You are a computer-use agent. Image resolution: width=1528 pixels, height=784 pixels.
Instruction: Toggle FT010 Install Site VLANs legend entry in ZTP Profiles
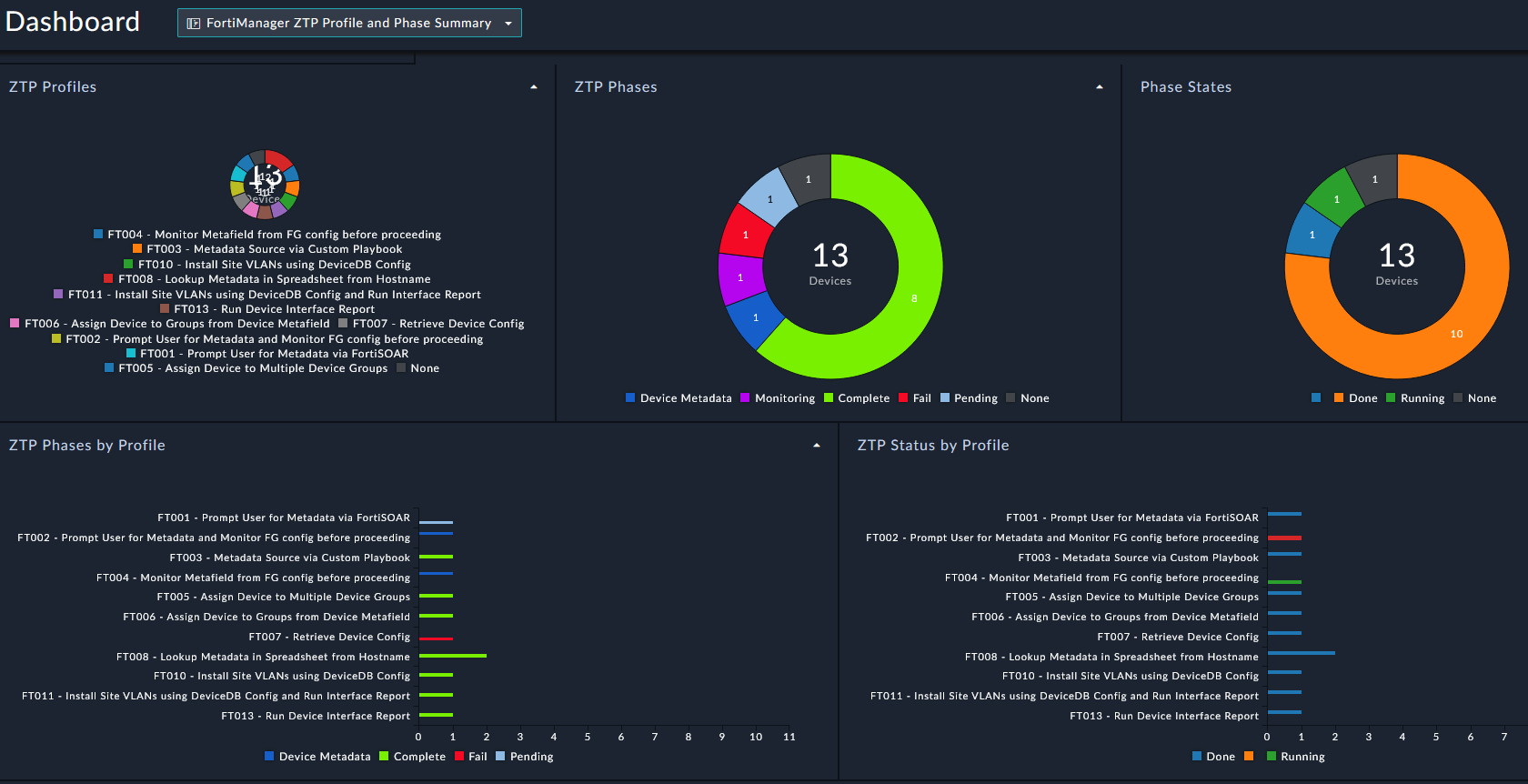267,265
